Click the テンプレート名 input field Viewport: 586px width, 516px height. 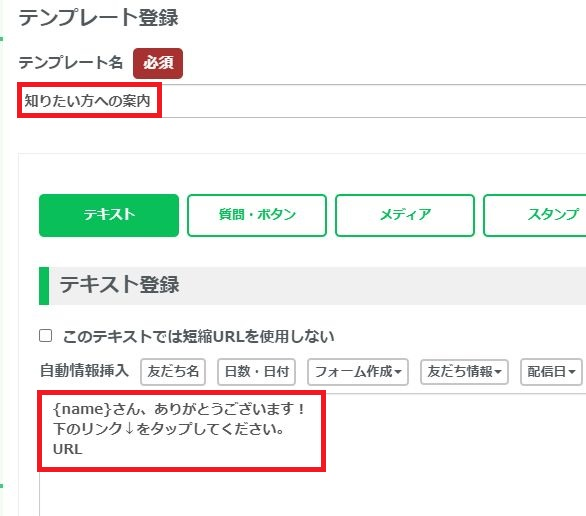[302, 101]
